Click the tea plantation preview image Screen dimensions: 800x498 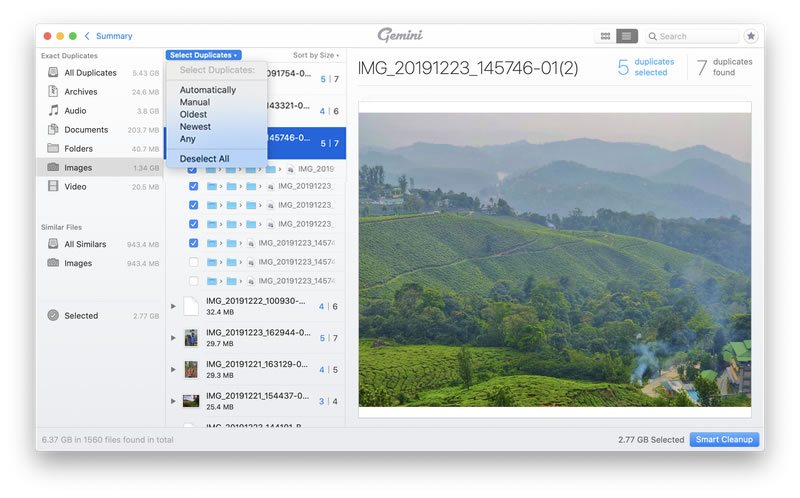pyautogui.click(x=554, y=260)
